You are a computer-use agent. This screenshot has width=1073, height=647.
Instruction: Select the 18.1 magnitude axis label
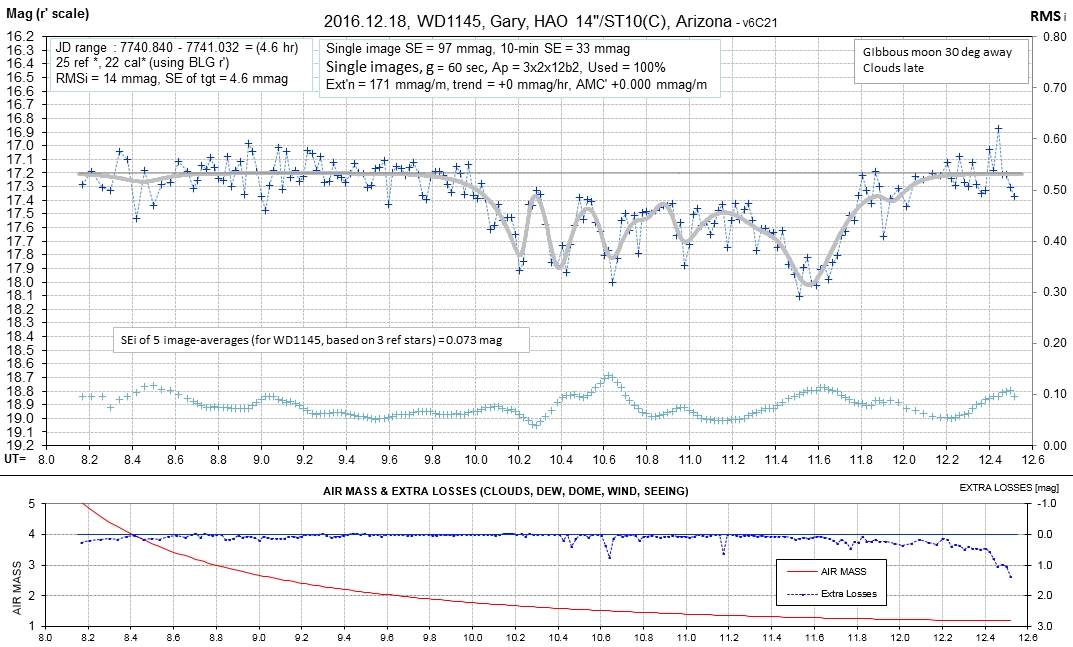click(x=19, y=295)
